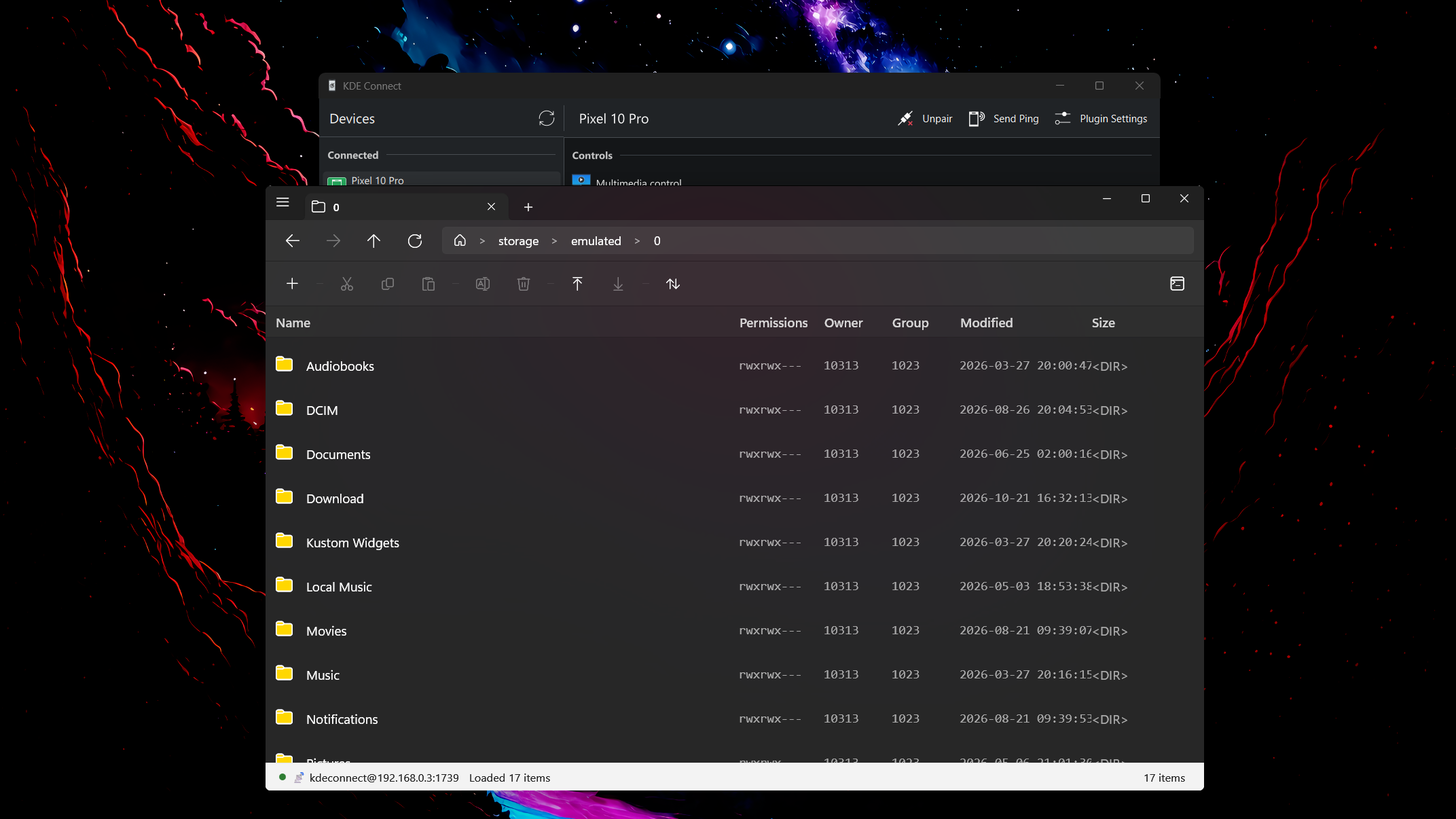Click DCIM folder icon
The image size is (1456, 819).
285,409
